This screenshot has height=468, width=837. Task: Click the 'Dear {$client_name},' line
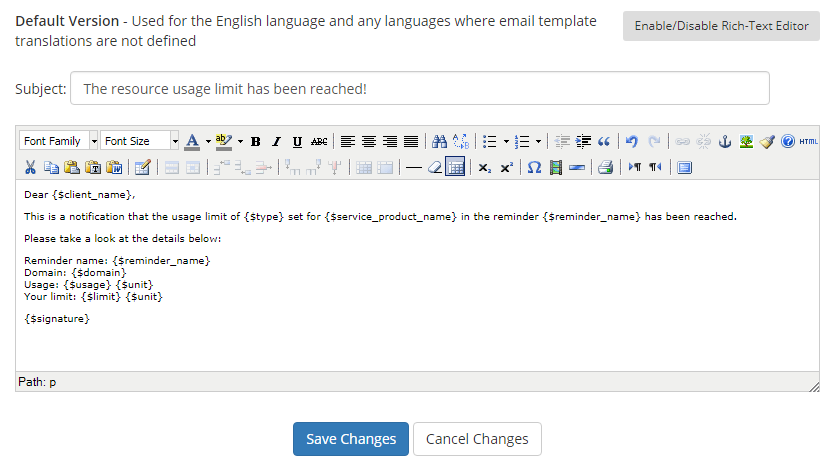click(x=80, y=195)
